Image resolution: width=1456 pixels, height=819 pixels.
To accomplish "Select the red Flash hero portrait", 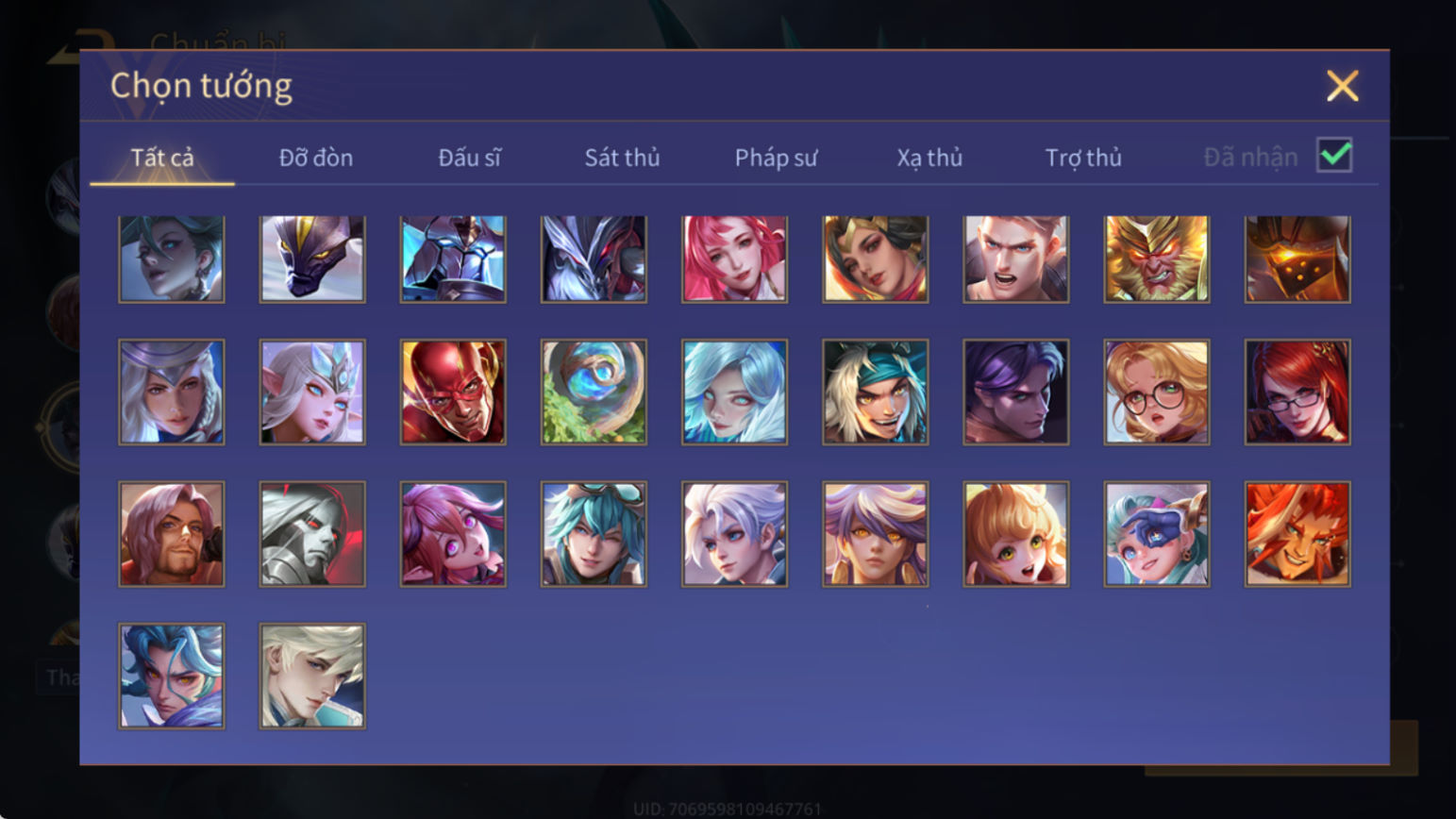I will click(x=453, y=392).
